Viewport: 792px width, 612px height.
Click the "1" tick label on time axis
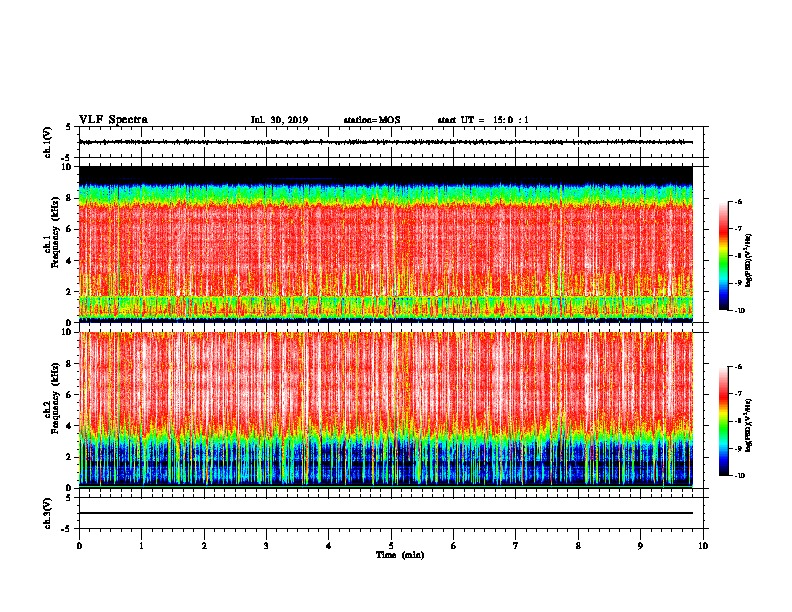141,546
